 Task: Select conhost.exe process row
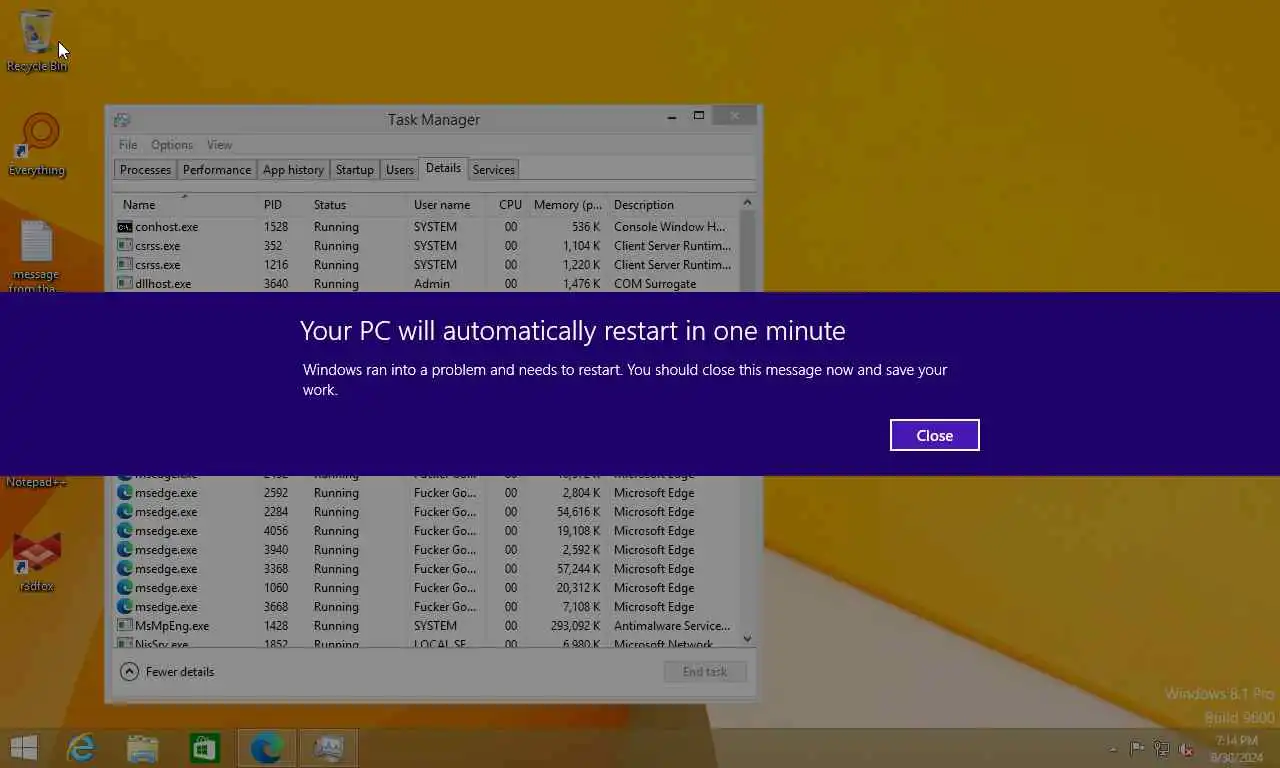pos(427,227)
